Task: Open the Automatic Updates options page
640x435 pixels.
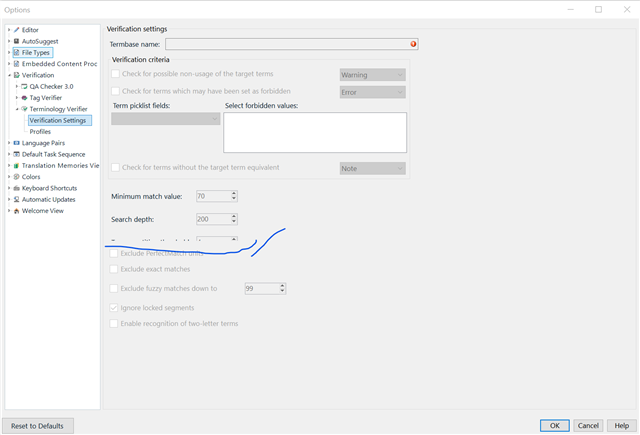Action: [x=49, y=200]
